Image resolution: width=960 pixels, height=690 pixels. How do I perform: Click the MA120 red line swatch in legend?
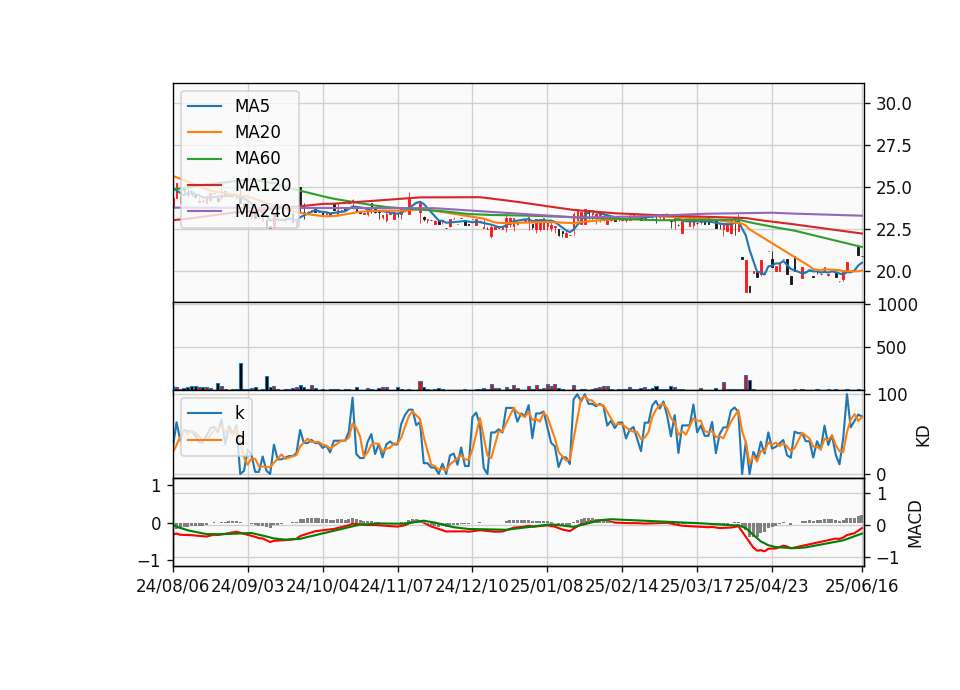coord(204,185)
